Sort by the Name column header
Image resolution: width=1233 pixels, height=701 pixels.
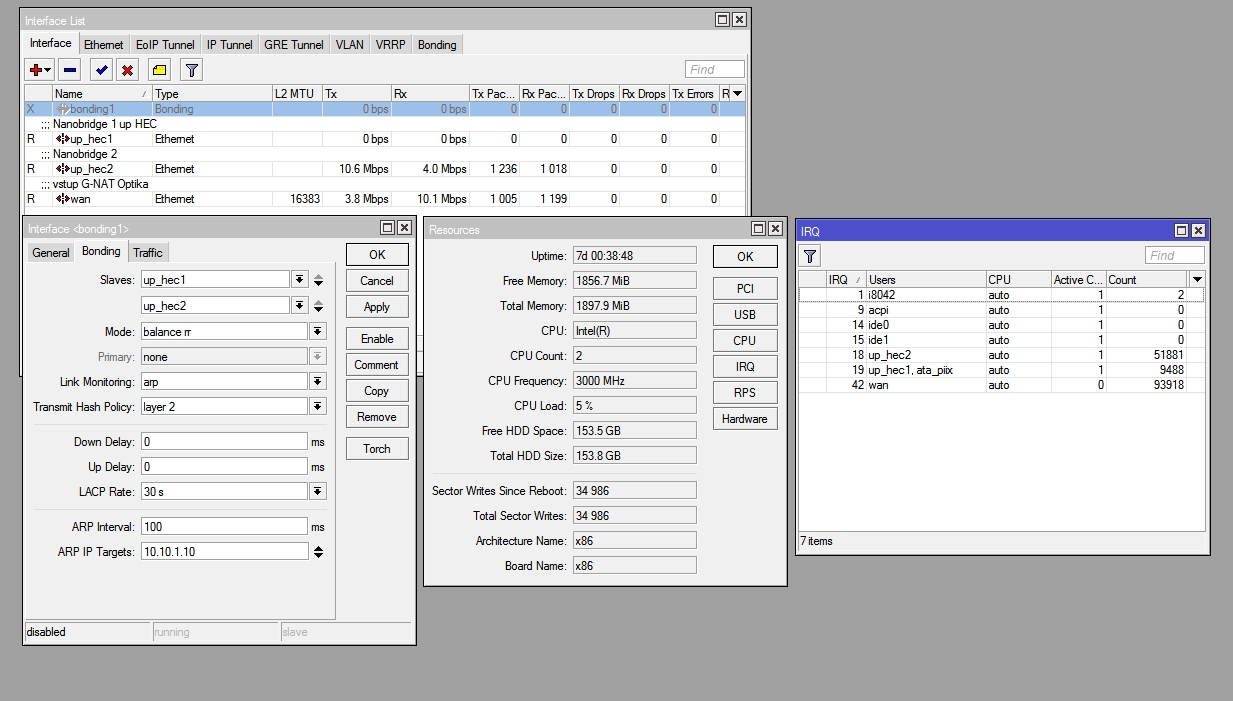coord(102,94)
